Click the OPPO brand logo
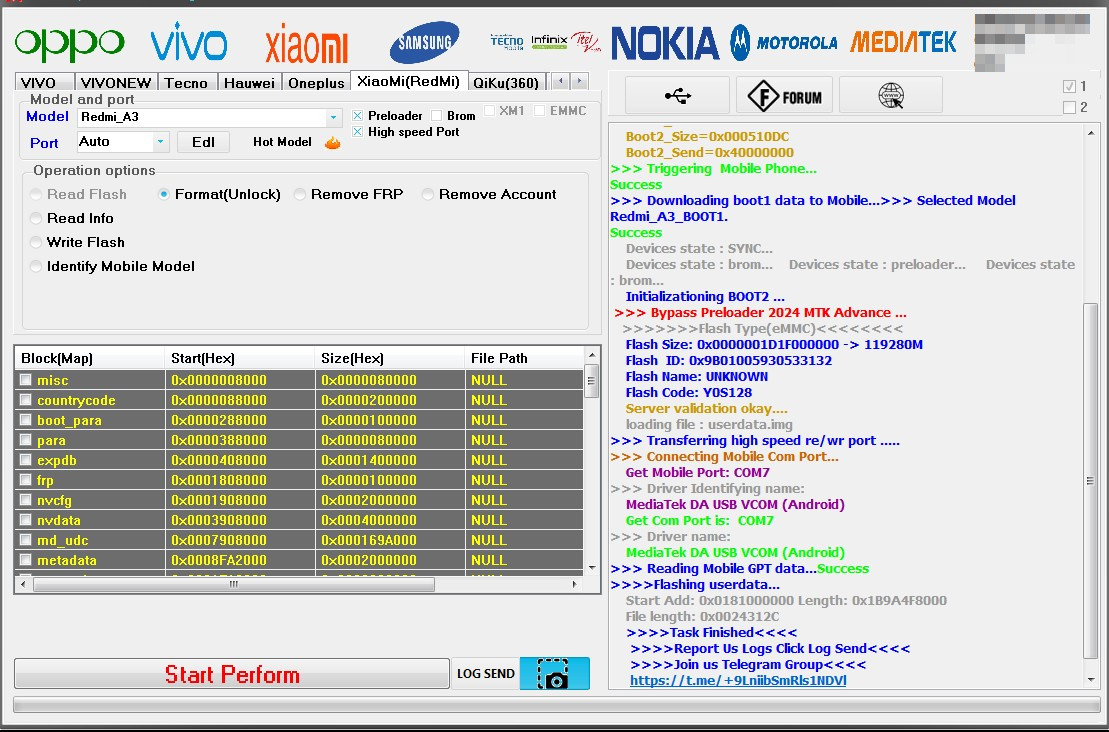Image resolution: width=1109 pixels, height=732 pixels. click(70, 44)
